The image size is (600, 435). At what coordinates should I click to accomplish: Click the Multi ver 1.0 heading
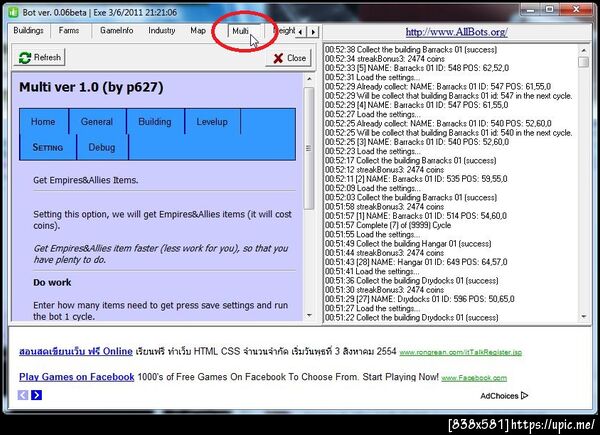pyautogui.click(x=91, y=87)
